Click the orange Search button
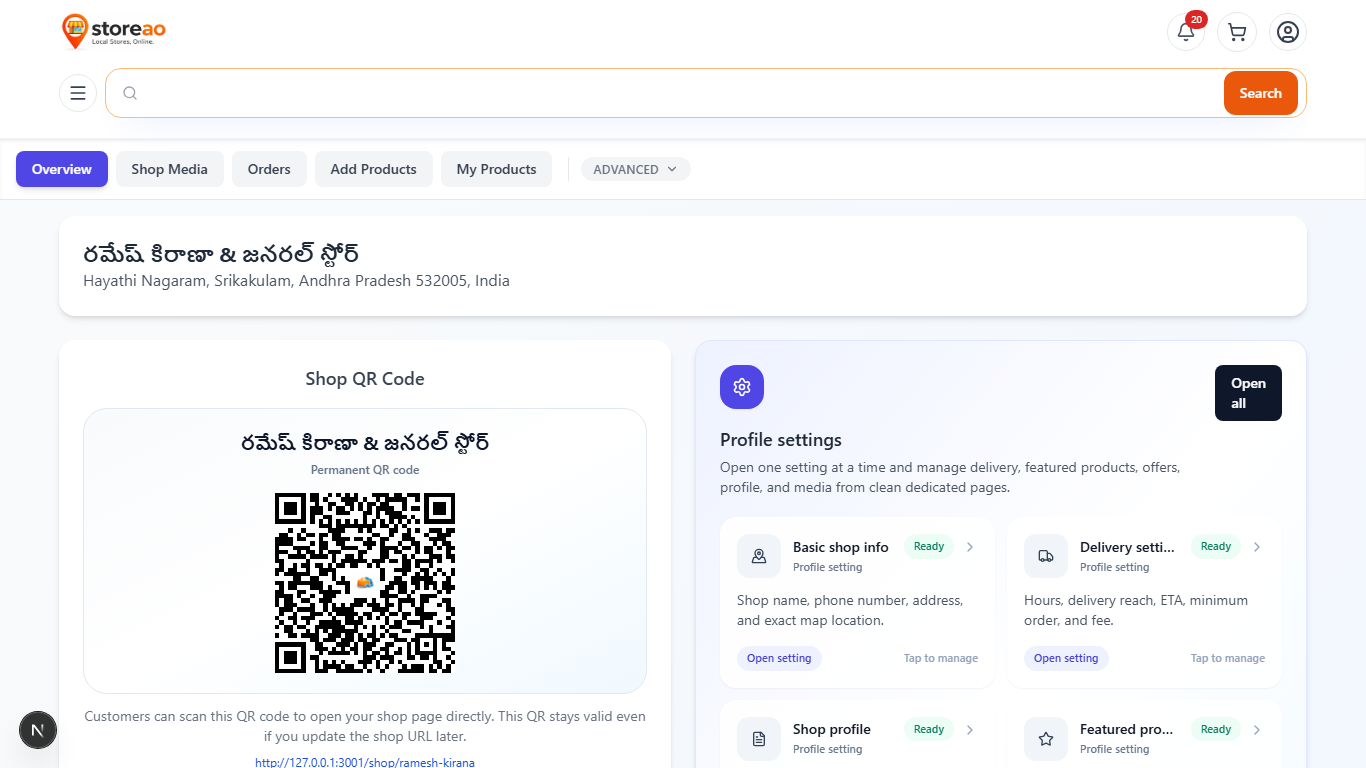1366x768 pixels. 1260,93
